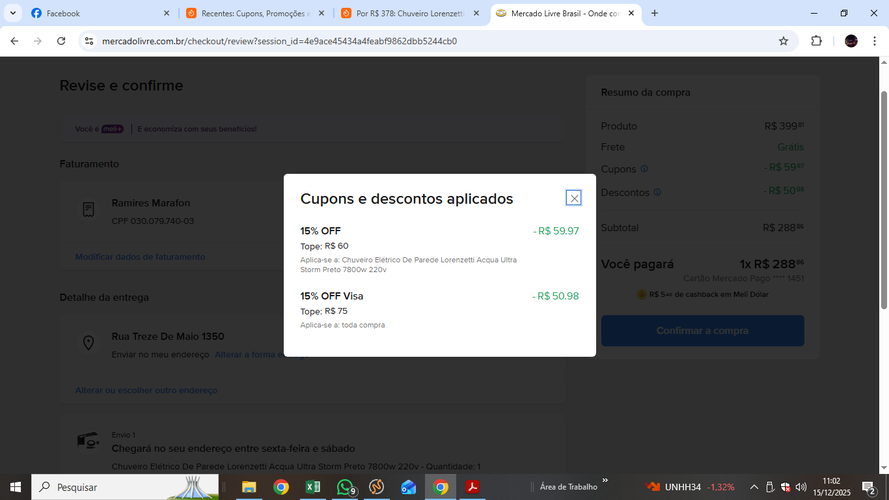Image resolution: width=889 pixels, height=500 pixels.
Task: Reload the checkout page
Action: pyautogui.click(x=61, y=41)
